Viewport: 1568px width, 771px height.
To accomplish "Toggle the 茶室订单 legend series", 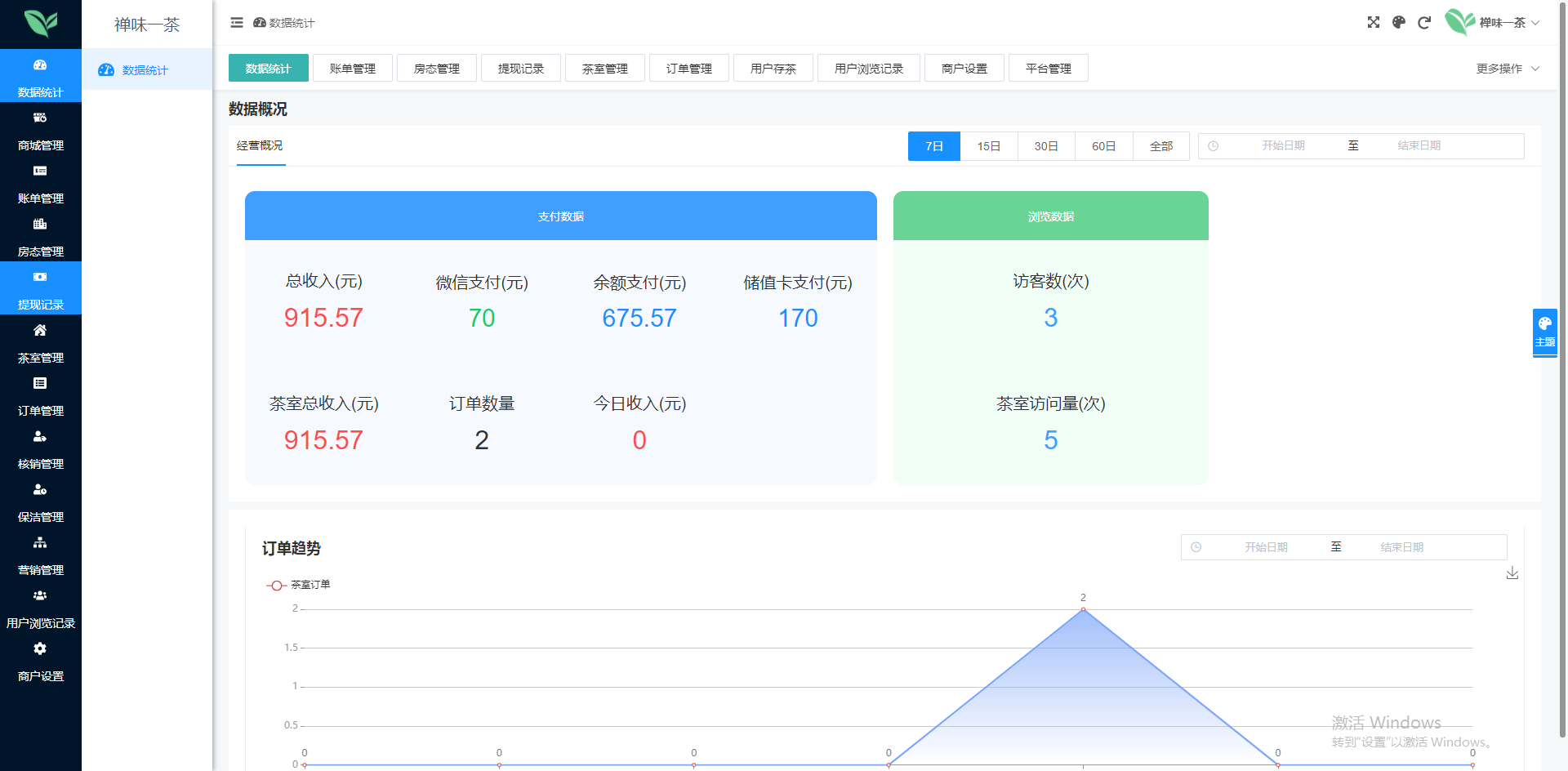I will [x=299, y=585].
